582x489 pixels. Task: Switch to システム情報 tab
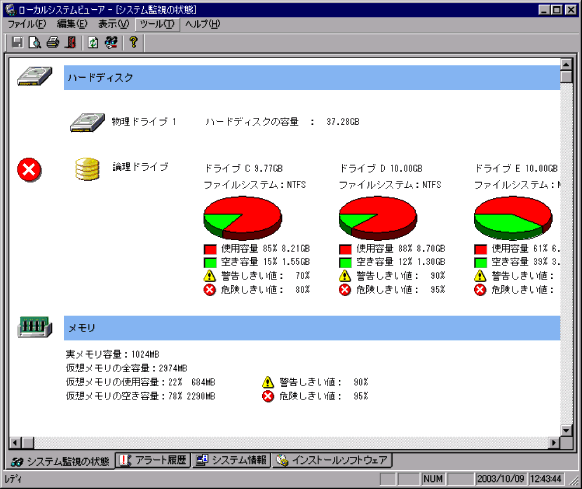tap(231, 460)
